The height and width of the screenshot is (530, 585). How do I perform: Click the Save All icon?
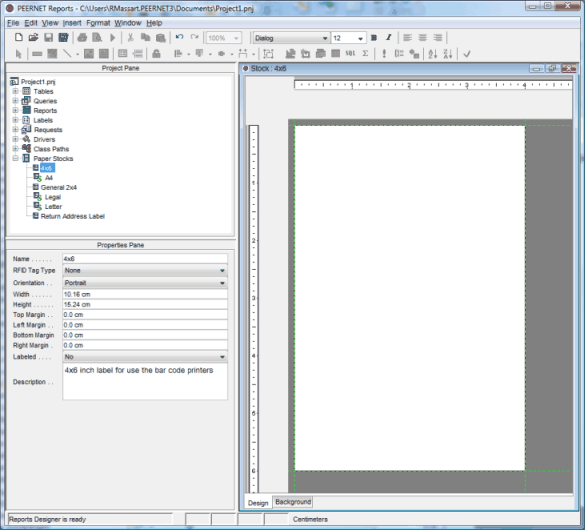63,37
